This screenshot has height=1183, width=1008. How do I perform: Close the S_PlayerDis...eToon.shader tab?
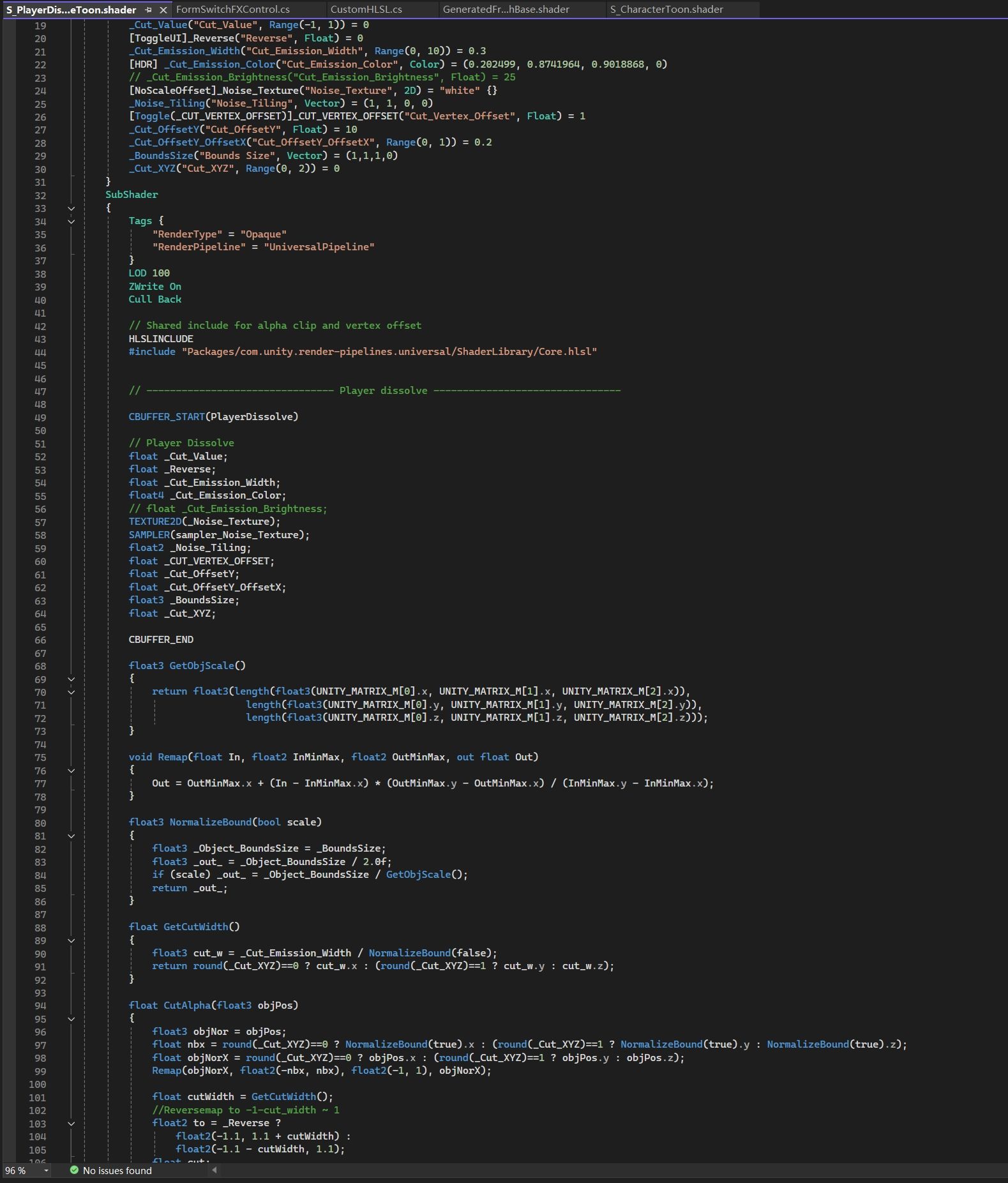(x=163, y=10)
